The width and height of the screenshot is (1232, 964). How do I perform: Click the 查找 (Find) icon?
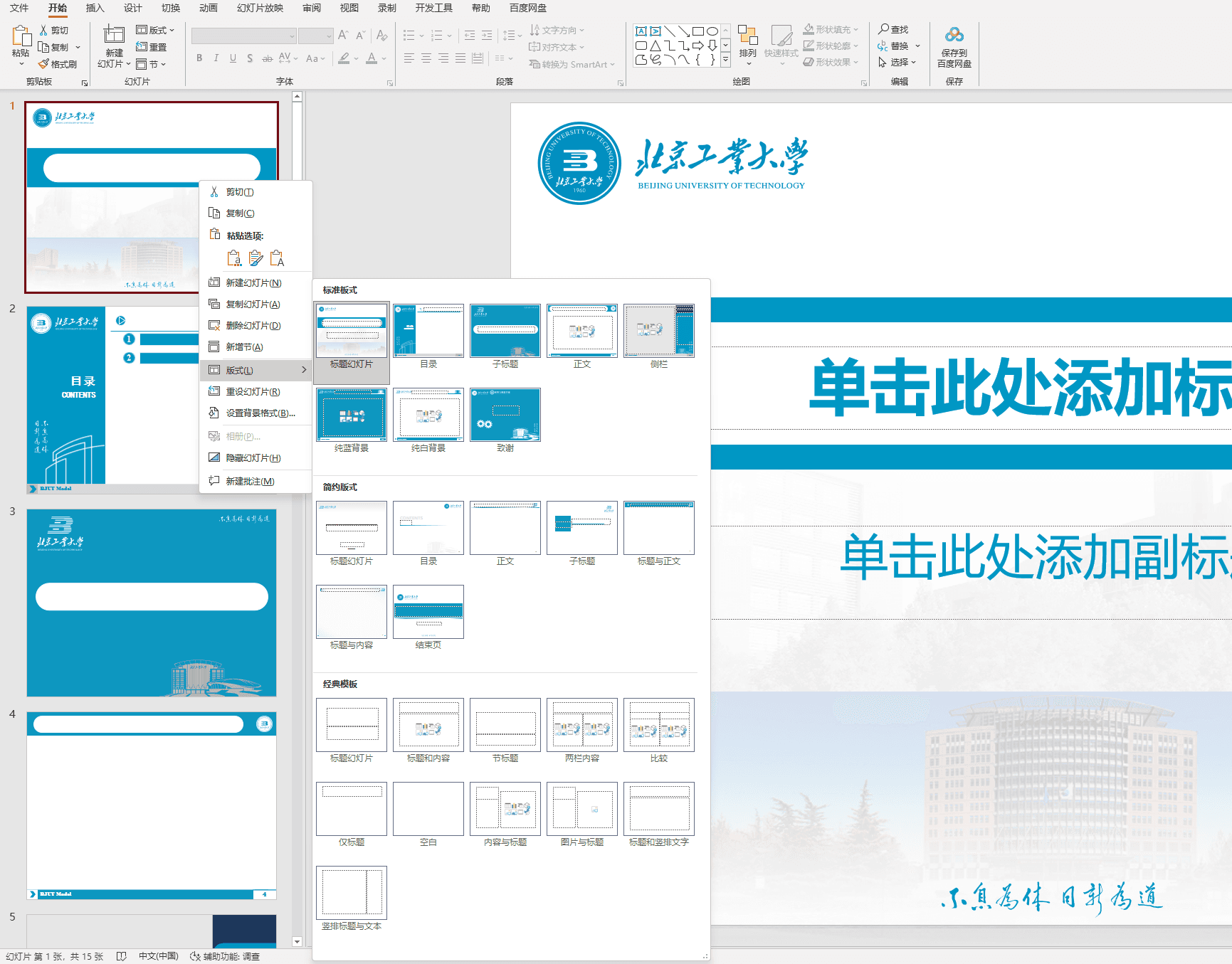[x=893, y=29]
